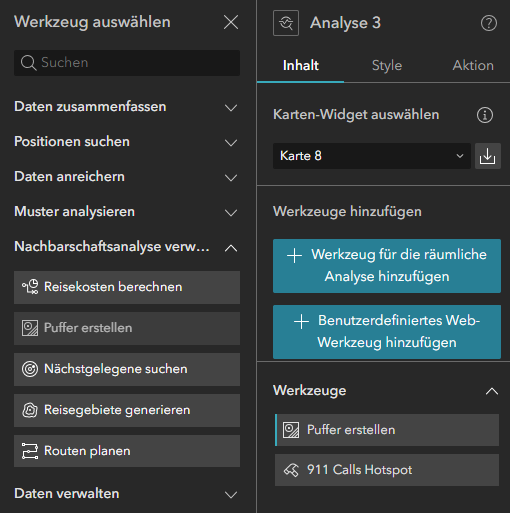Screen dimensions: 510x513
Task: Click Puffer erstellen icon in tool list
Action: point(30,328)
